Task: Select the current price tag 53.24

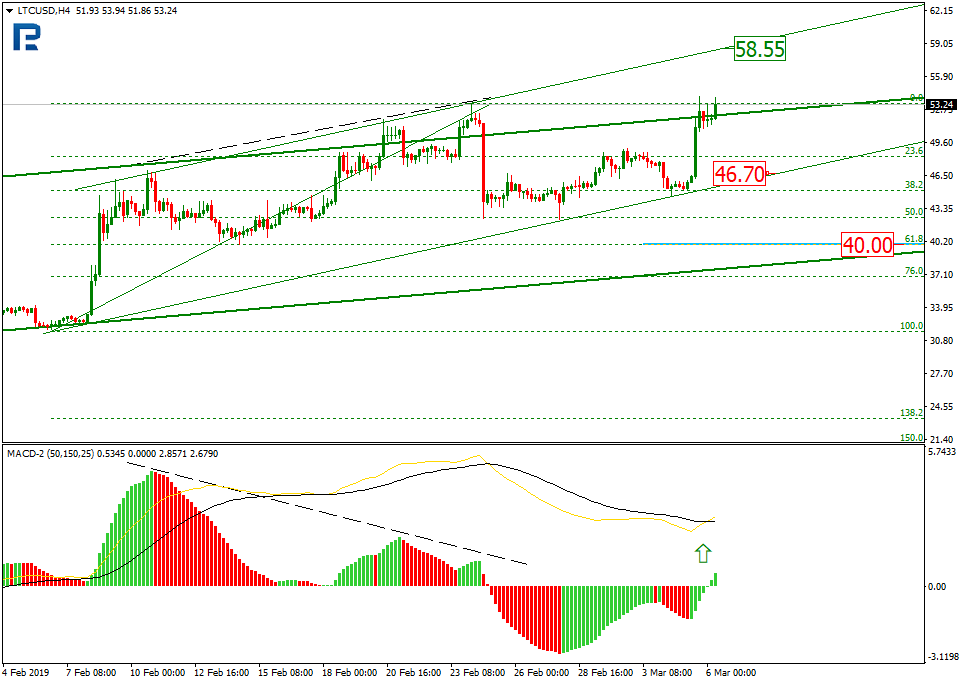Action: point(941,104)
